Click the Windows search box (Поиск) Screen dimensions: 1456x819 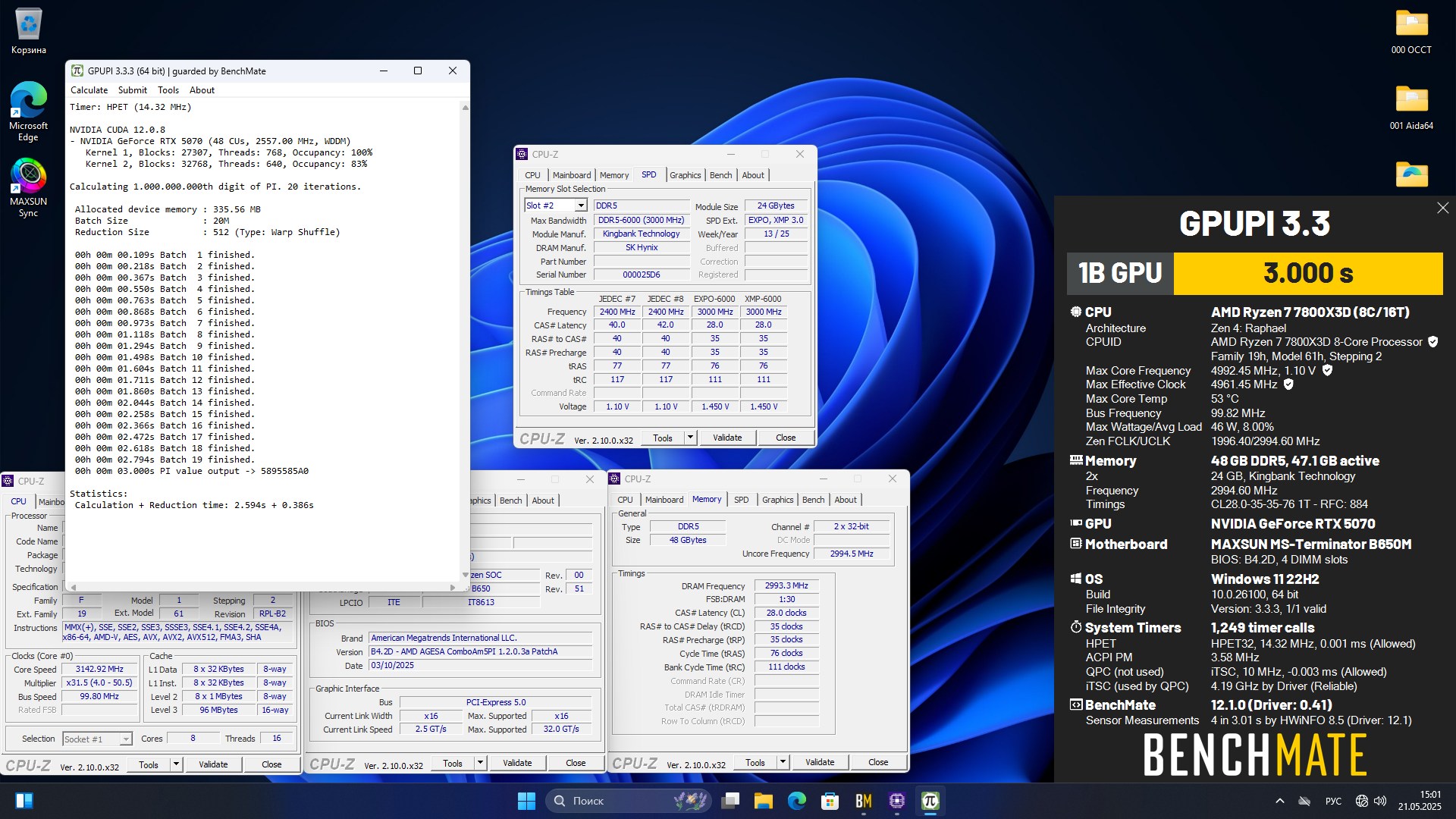[629, 801]
